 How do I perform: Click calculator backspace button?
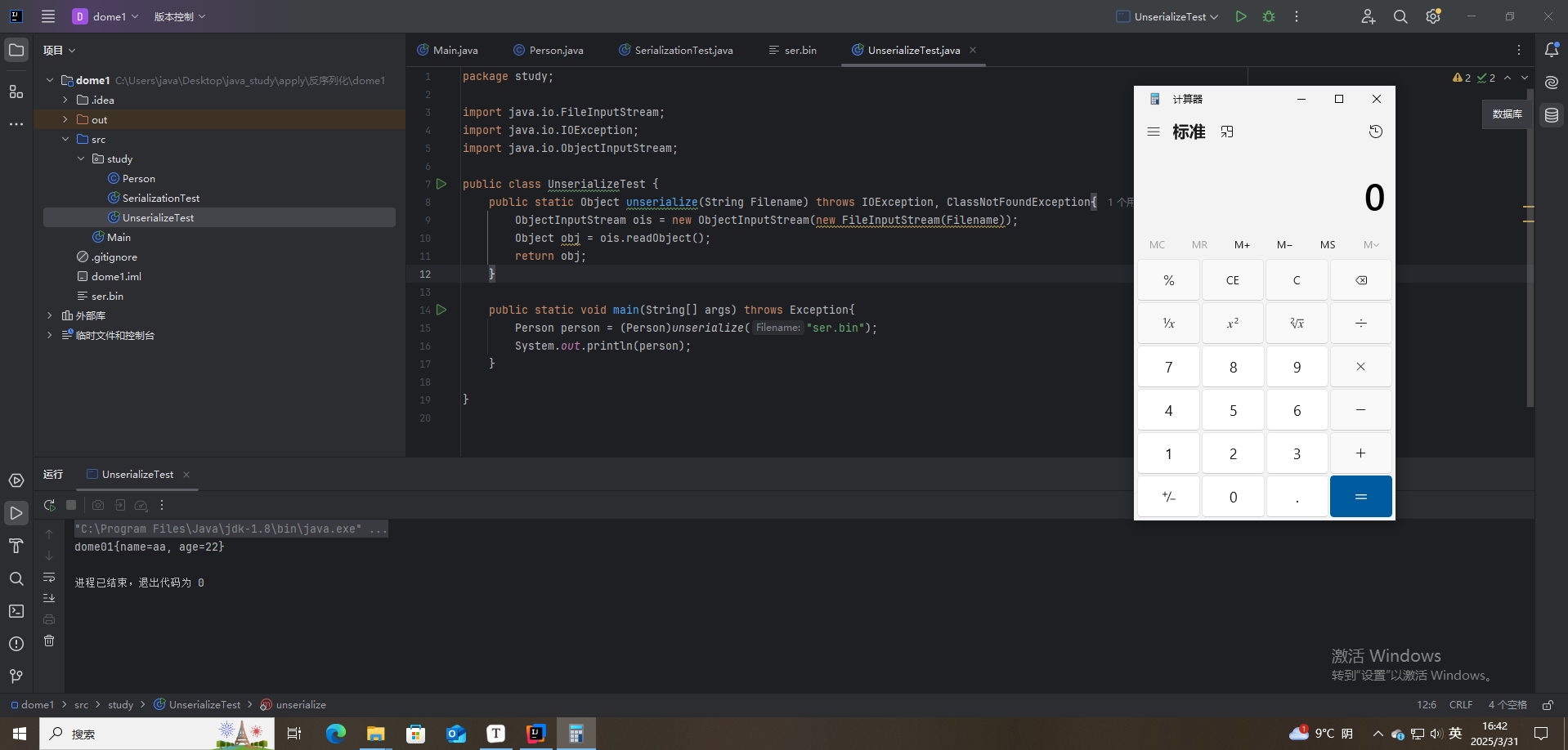pyautogui.click(x=1361, y=280)
